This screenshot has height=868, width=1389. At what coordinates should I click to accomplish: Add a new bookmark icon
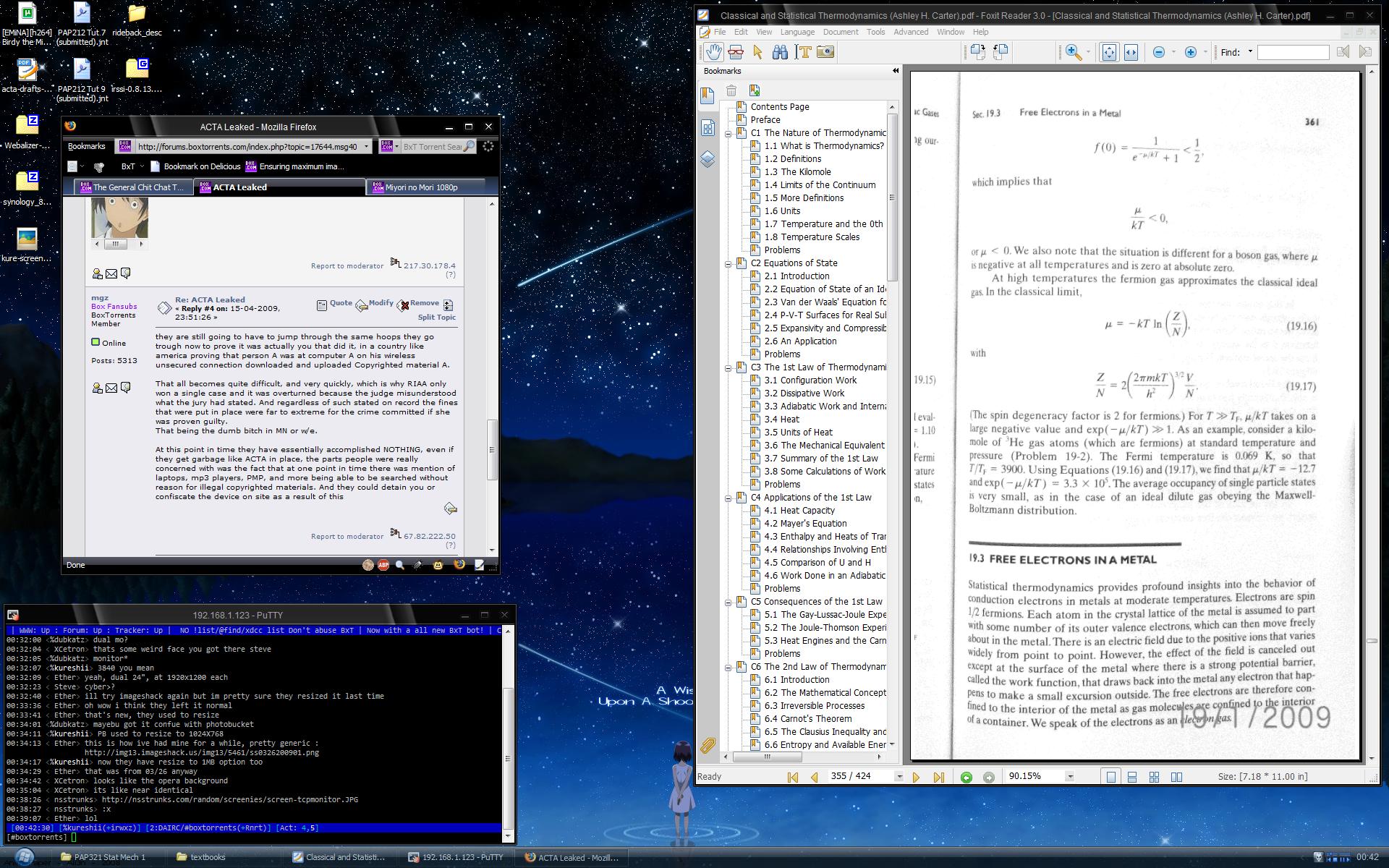click(x=755, y=90)
